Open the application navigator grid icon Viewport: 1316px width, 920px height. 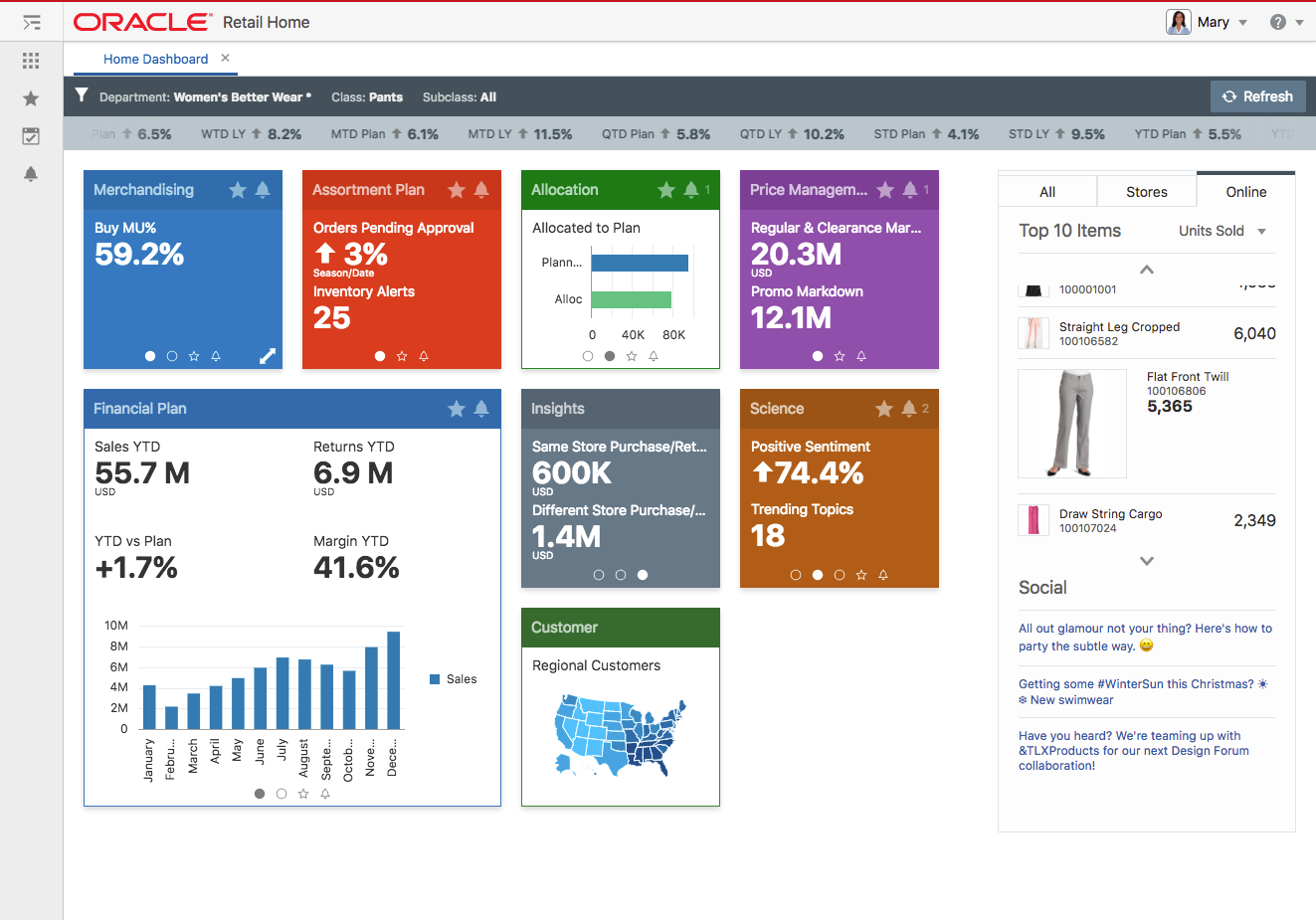coord(30,60)
